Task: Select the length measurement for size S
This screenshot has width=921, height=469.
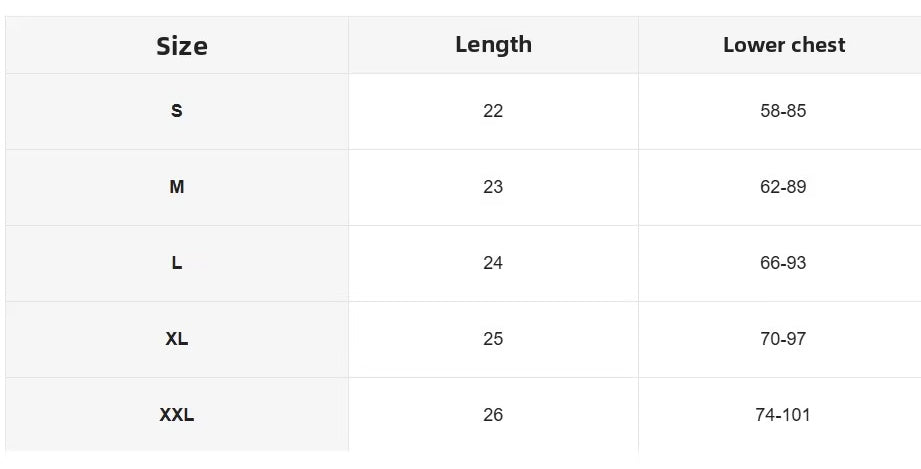Action: coord(493,111)
